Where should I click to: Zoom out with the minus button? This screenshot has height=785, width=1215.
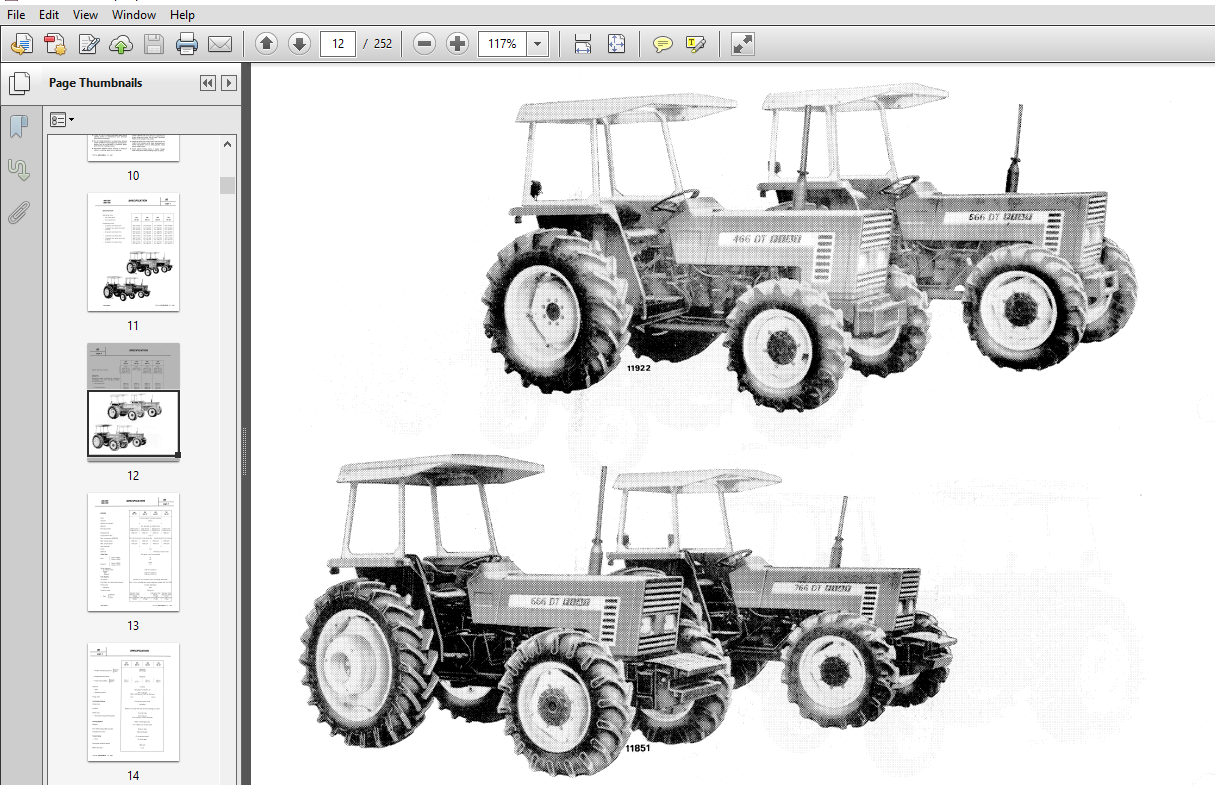point(424,44)
